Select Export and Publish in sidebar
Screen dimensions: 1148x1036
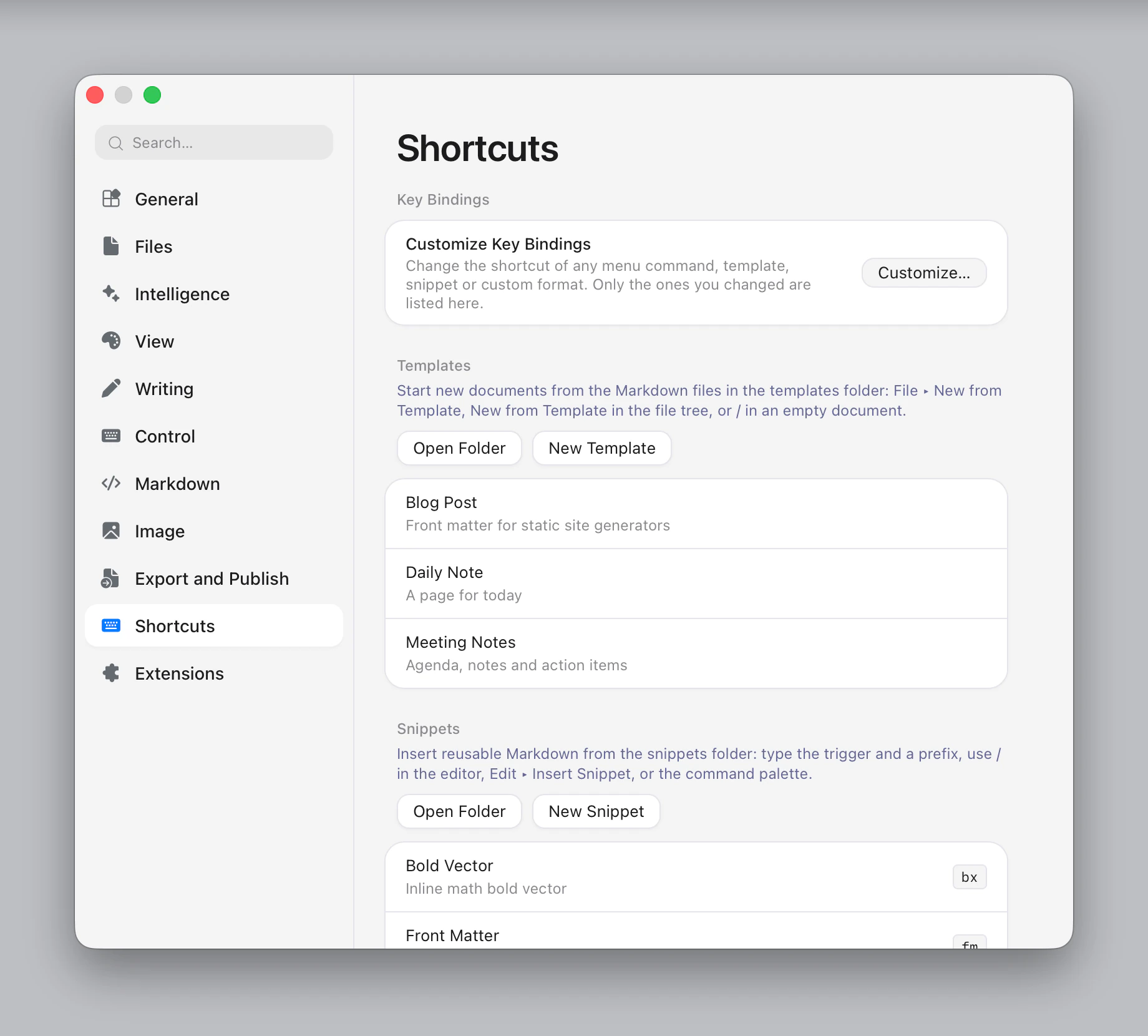214,578
